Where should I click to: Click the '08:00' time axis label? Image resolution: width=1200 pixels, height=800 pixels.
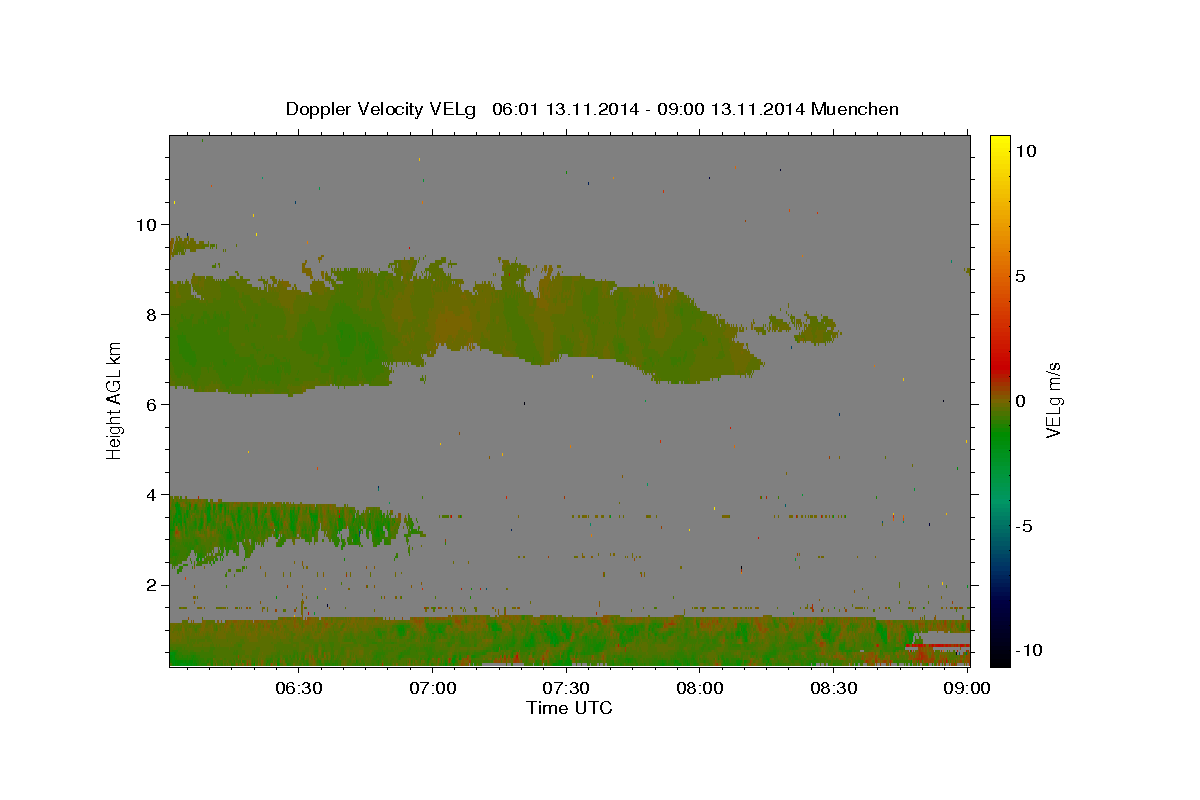click(700, 688)
